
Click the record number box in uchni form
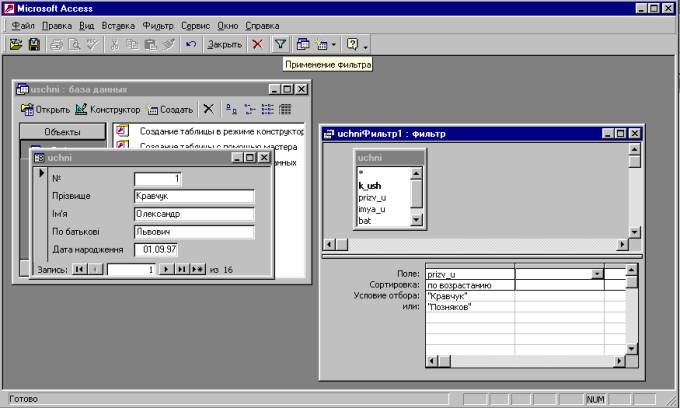click(x=131, y=270)
